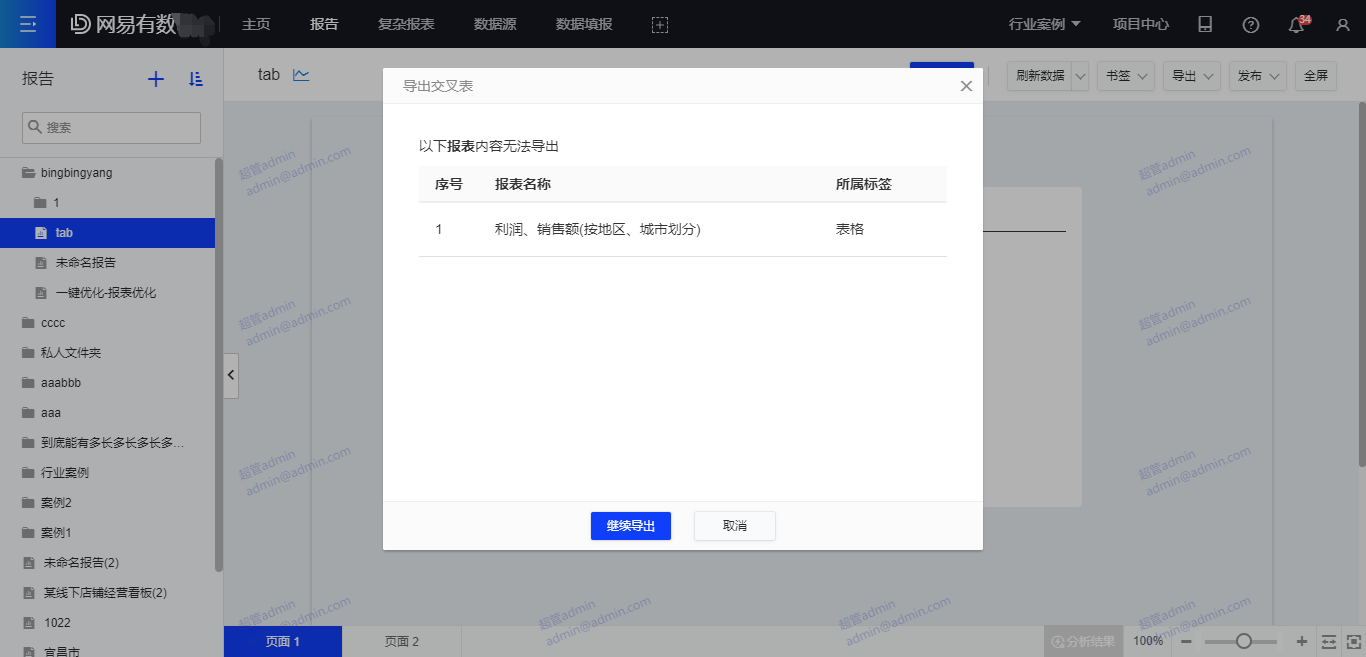Click the sort icon in 报告 panel
Screen dimensions: 1366x657
point(196,79)
